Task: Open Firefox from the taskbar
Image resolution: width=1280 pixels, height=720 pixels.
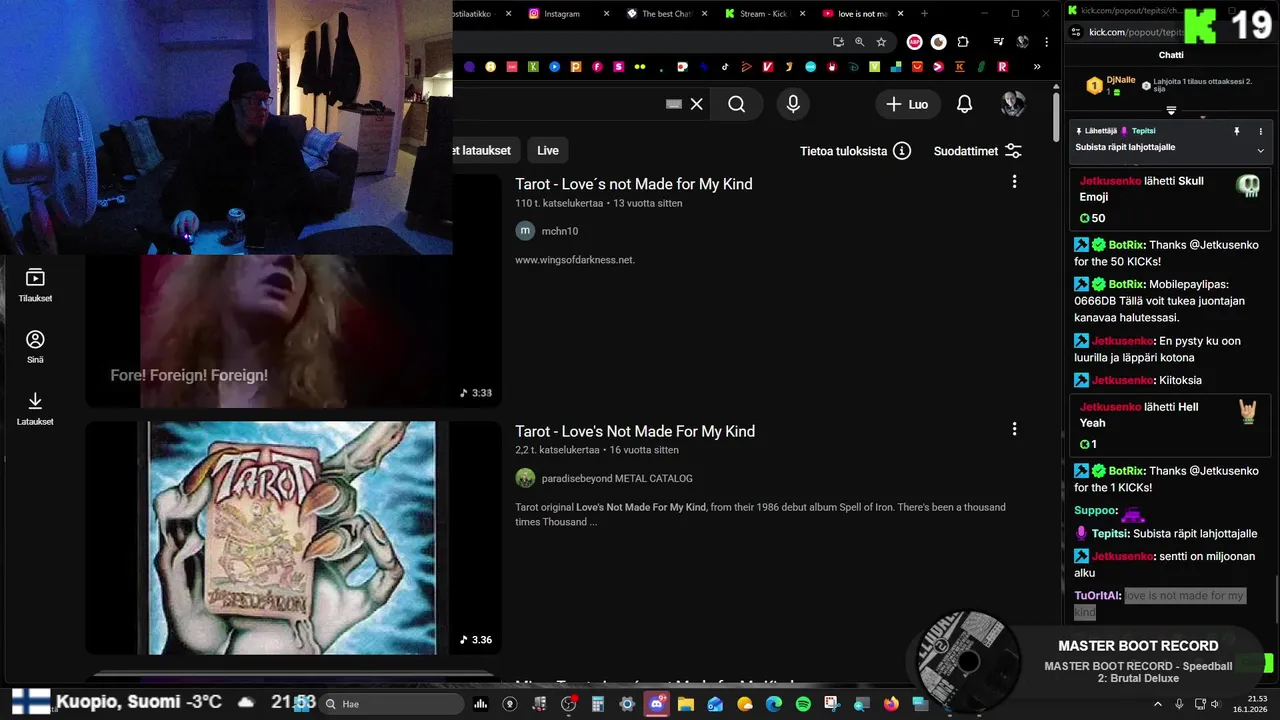Action: click(891, 704)
